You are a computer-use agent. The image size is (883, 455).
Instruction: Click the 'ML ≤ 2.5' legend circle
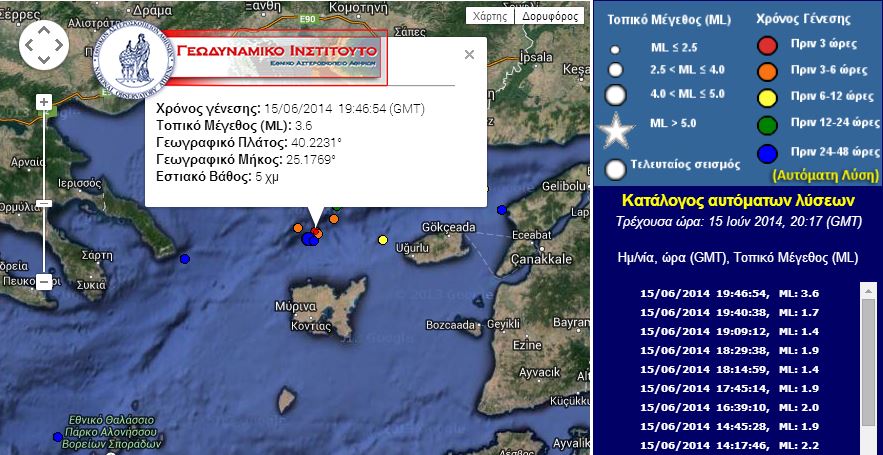pos(615,50)
